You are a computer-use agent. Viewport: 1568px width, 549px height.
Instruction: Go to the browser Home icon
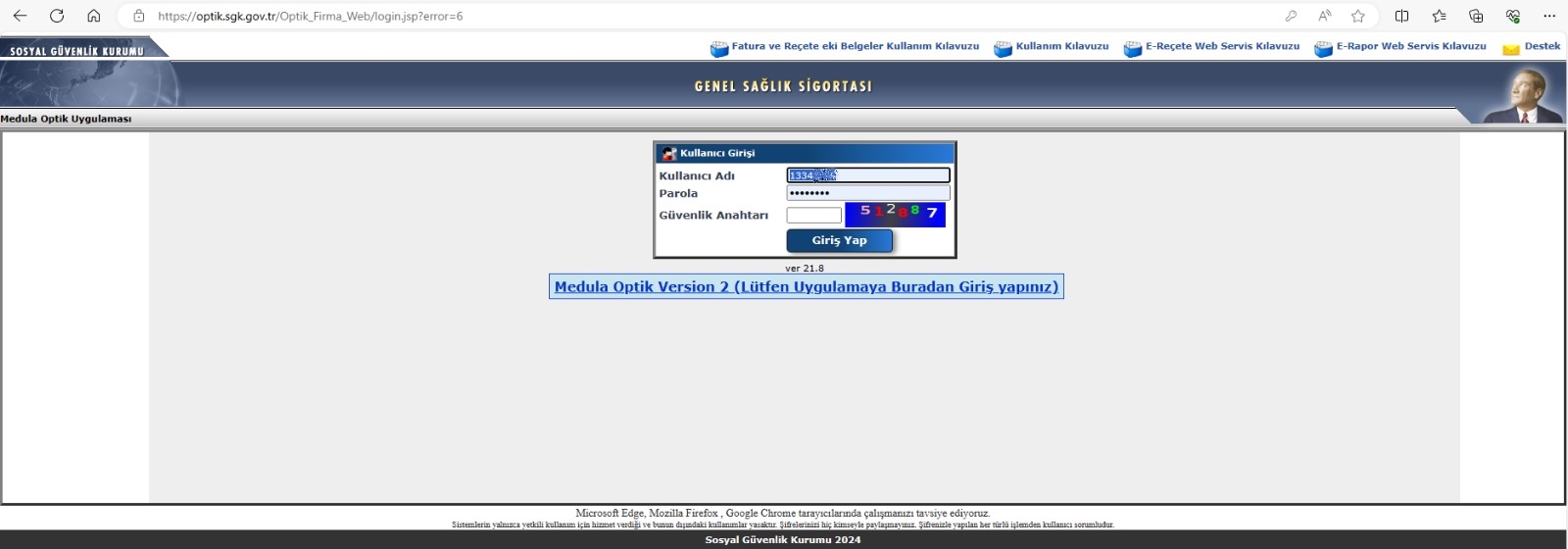(94, 16)
